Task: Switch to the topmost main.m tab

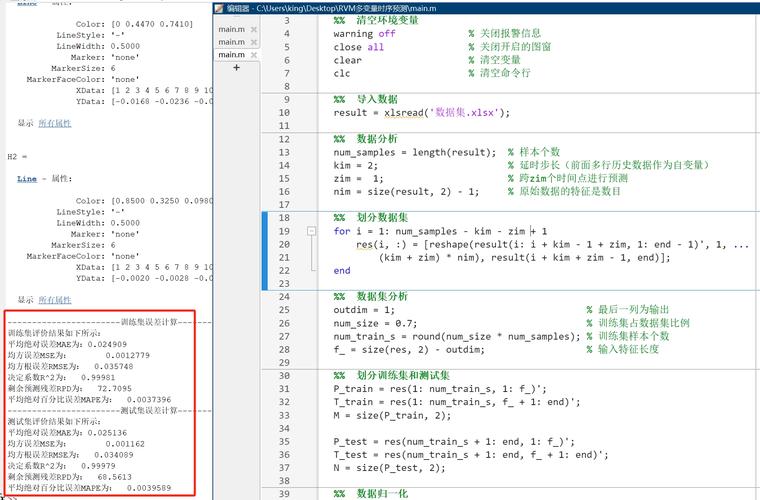Action: 231,30
